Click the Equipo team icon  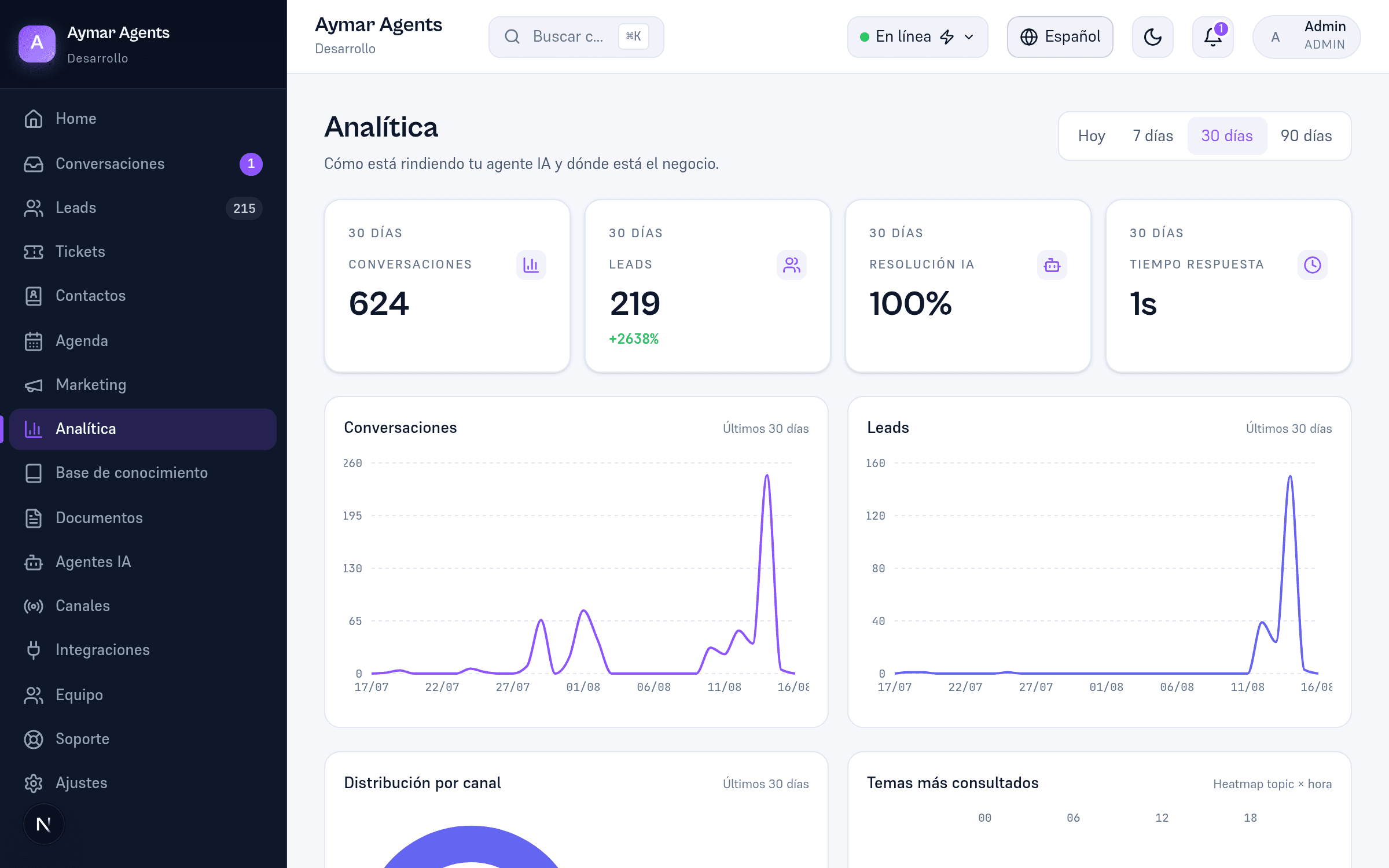pyautogui.click(x=34, y=695)
